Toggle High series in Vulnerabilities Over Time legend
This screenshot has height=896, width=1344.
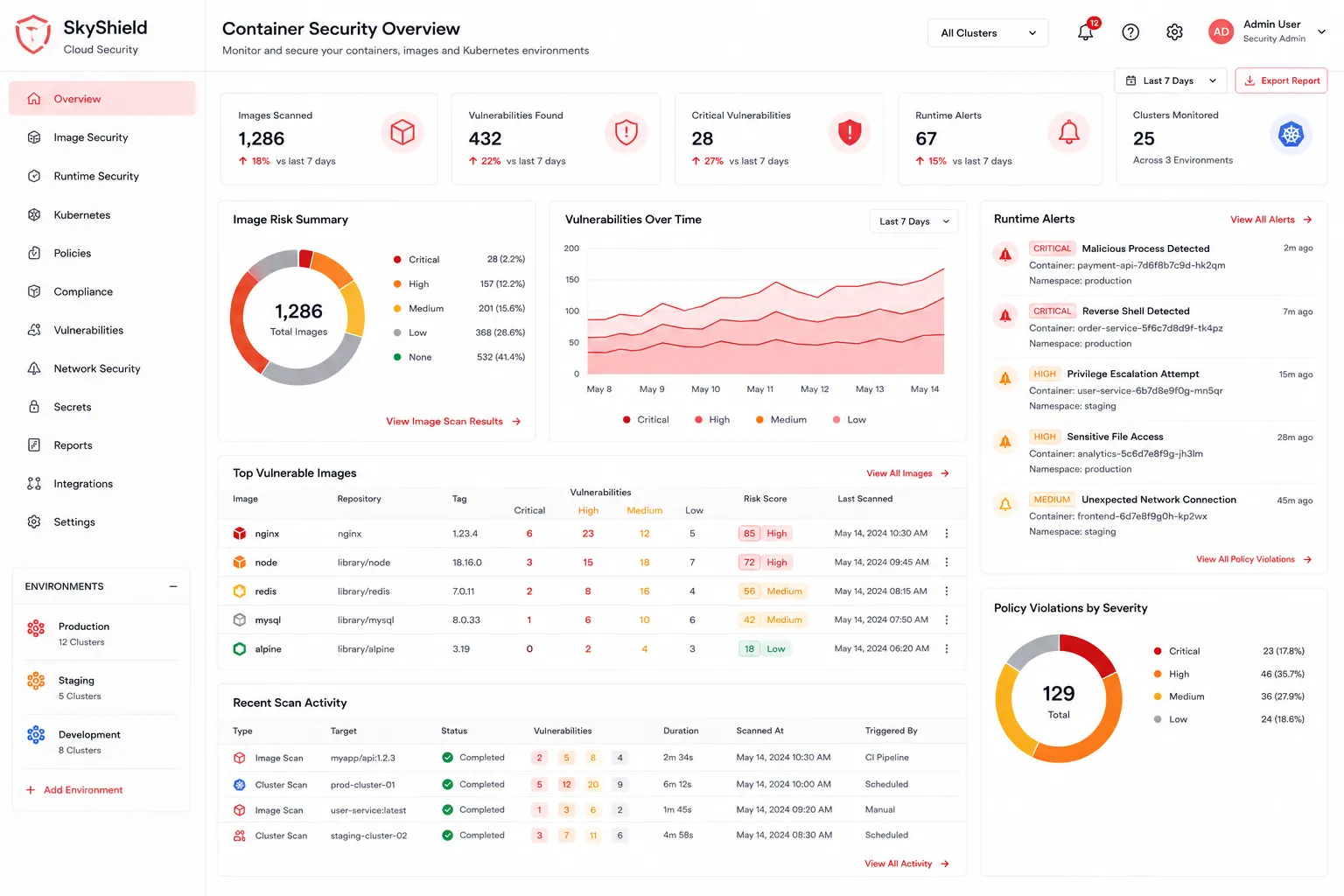click(x=712, y=420)
